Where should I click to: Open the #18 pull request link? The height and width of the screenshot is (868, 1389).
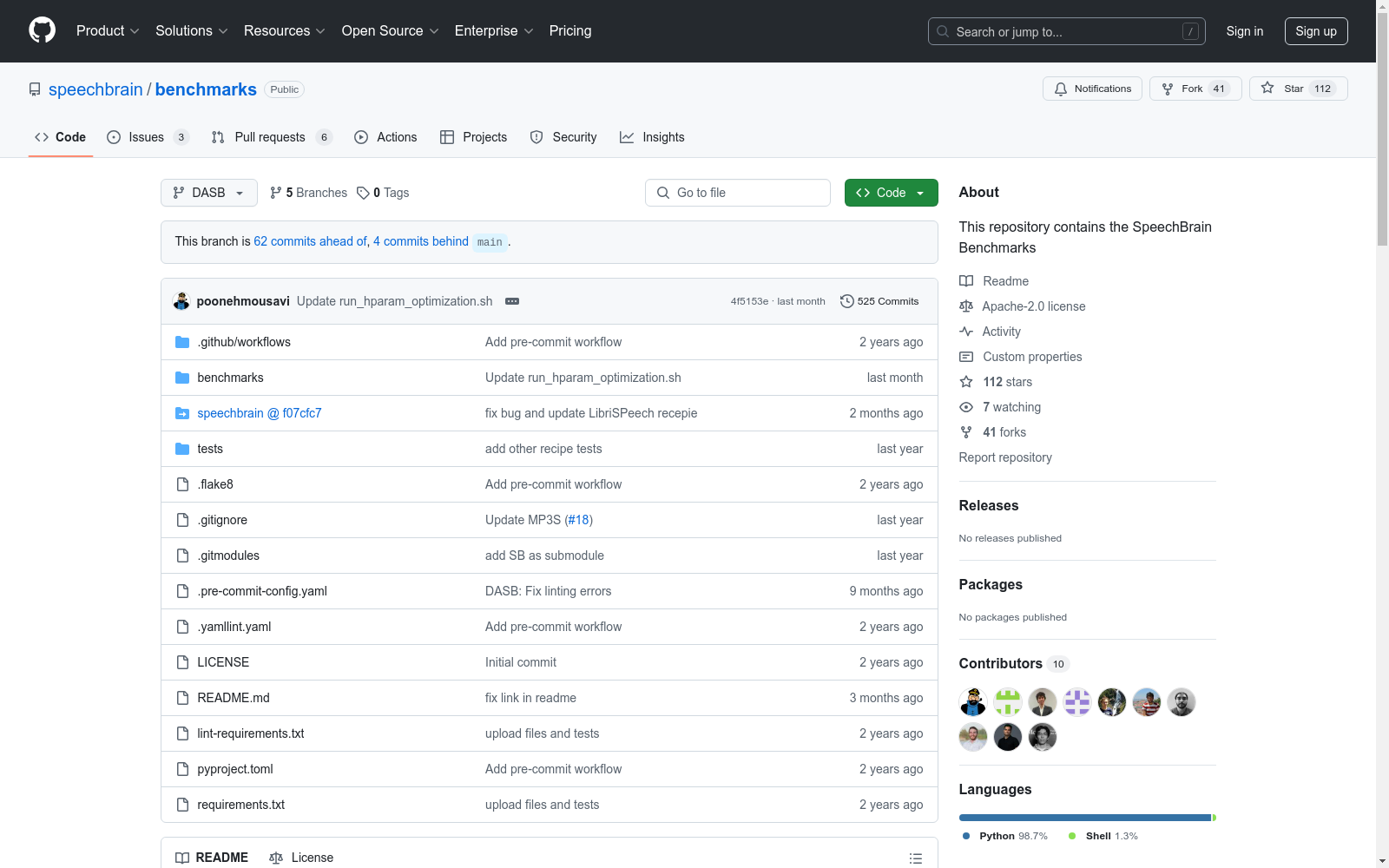[579, 520]
